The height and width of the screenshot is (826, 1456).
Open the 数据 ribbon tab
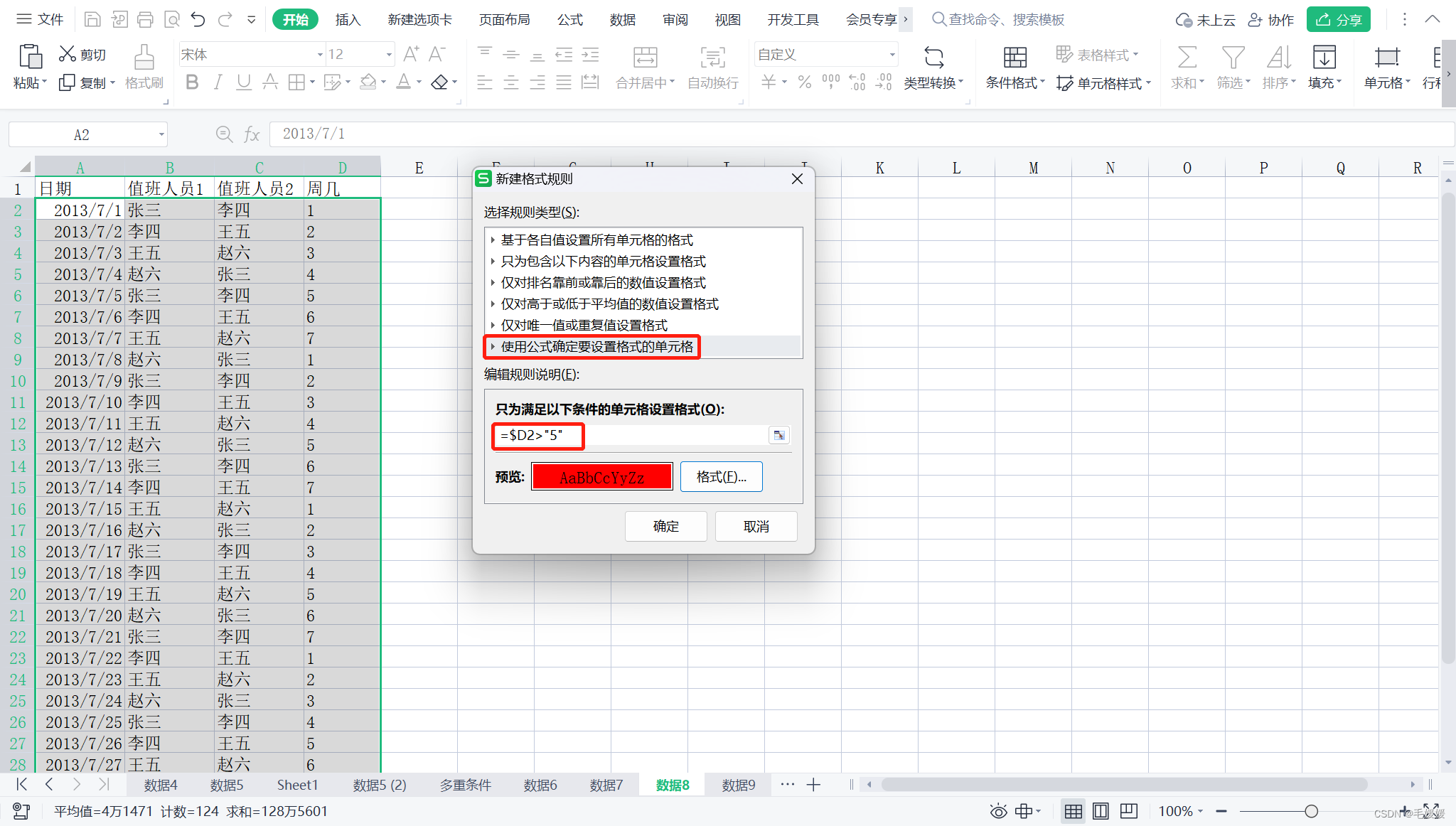pyautogui.click(x=622, y=19)
